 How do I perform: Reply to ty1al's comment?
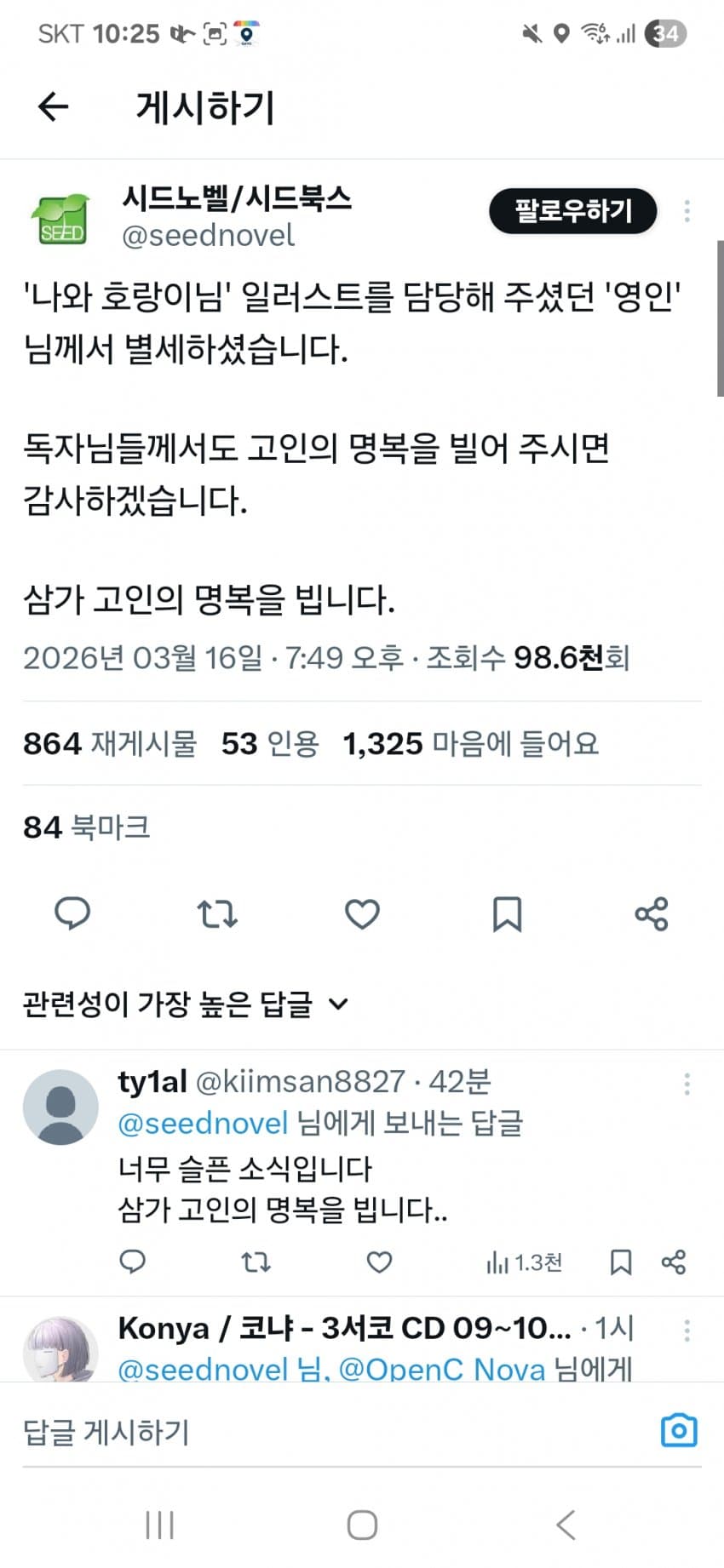tap(132, 1262)
